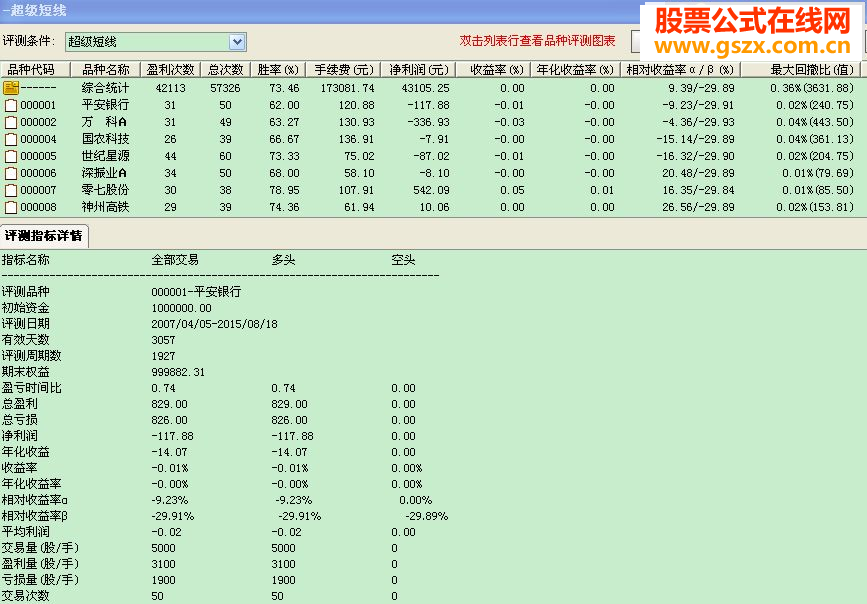Image resolution: width=867 pixels, height=604 pixels.
Task: Click the summary icon beside 综合统计 row
Action: click(x=11, y=88)
